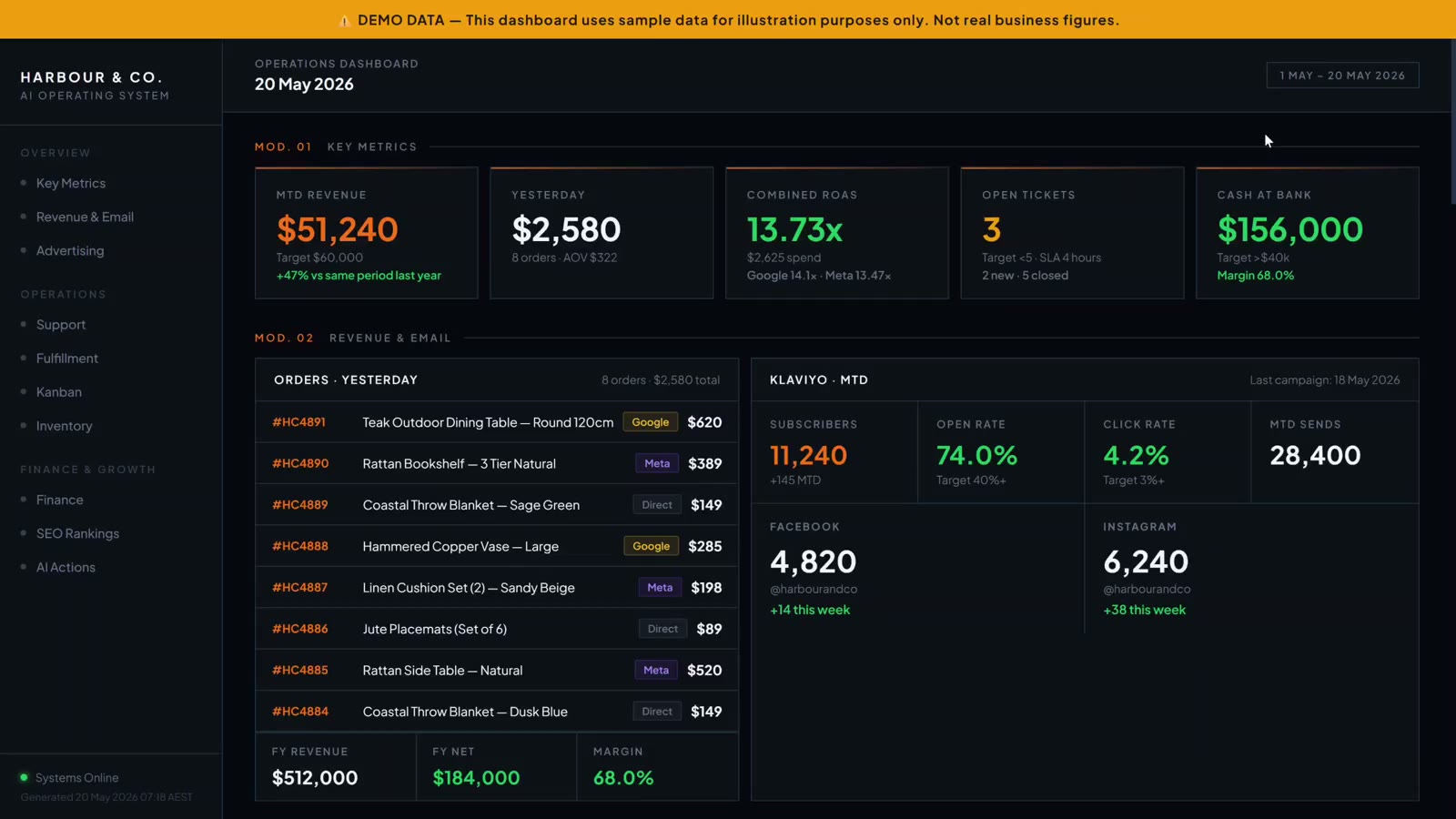
Task: Click the Yesterday $2,580 card
Action: click(602, 233)
